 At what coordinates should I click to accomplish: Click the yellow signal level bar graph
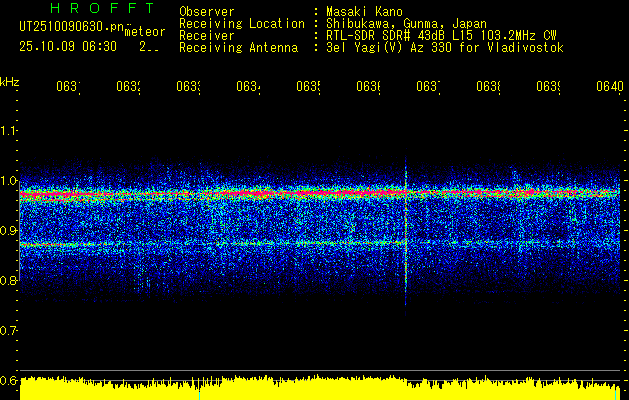click(320, 388)
